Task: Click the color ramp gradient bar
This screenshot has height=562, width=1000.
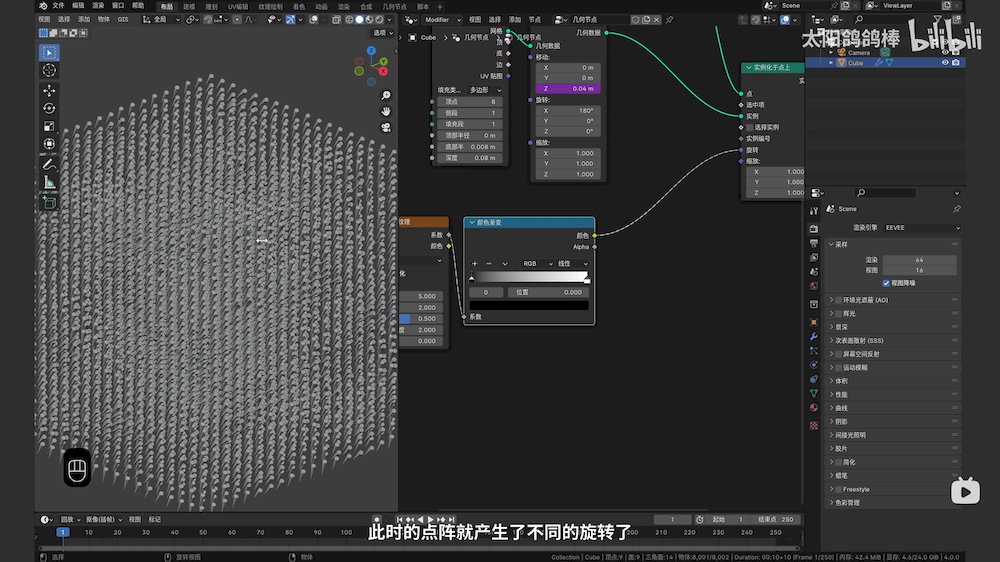Action: 529,277
